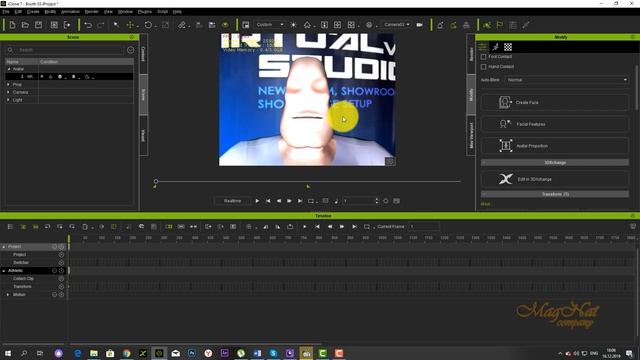Click the Realtime button under the viewport
Viewport: 640px width, 360px height.
(x=232, y=201)
